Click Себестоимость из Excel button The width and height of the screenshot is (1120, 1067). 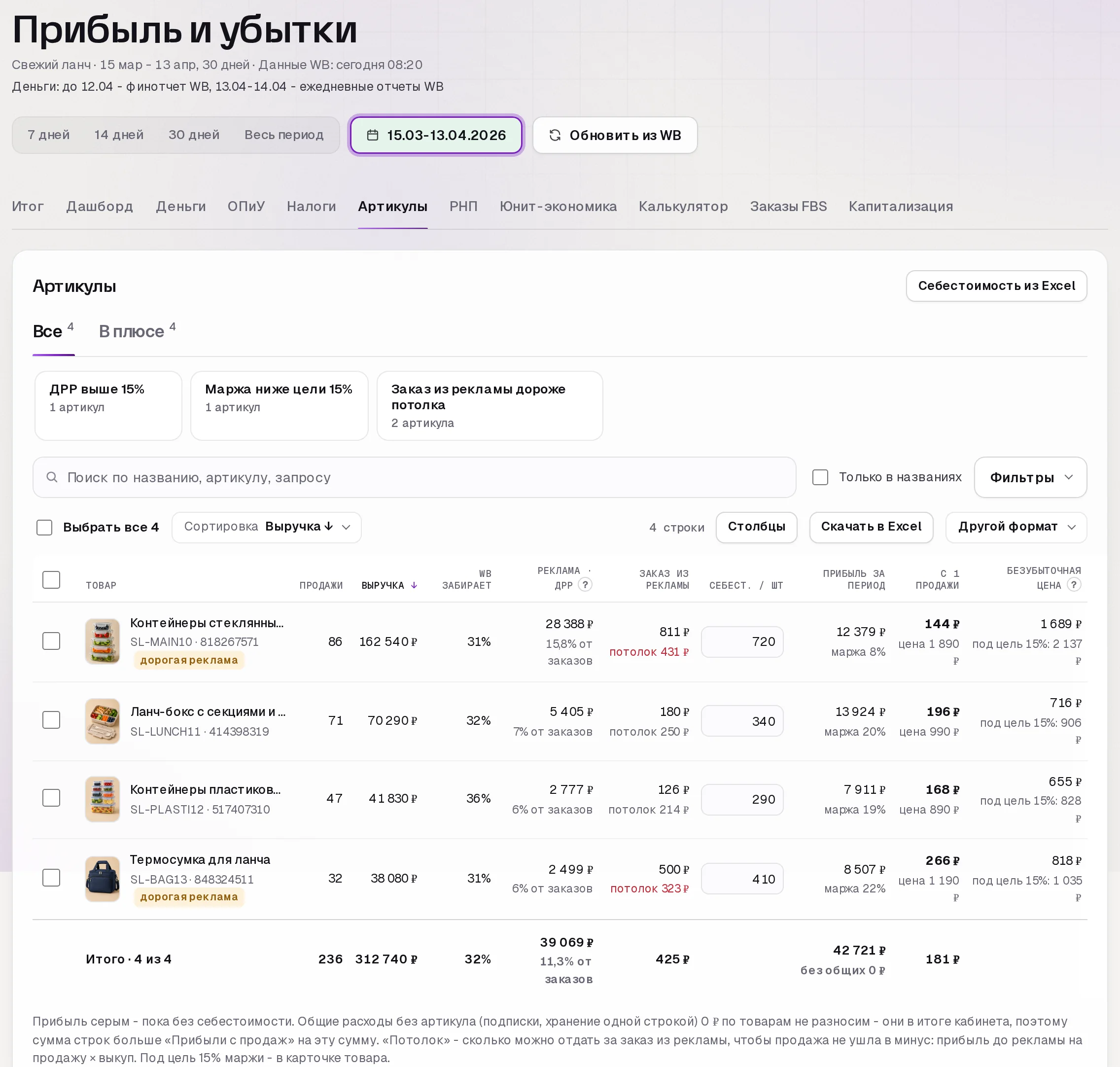(996, 286)
